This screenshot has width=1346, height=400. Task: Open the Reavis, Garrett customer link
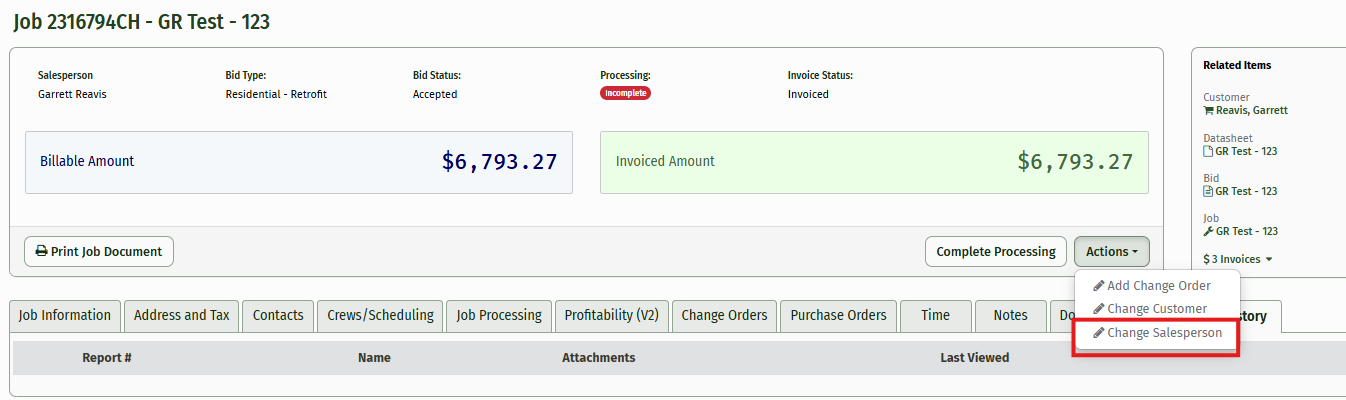point(1251,111)
